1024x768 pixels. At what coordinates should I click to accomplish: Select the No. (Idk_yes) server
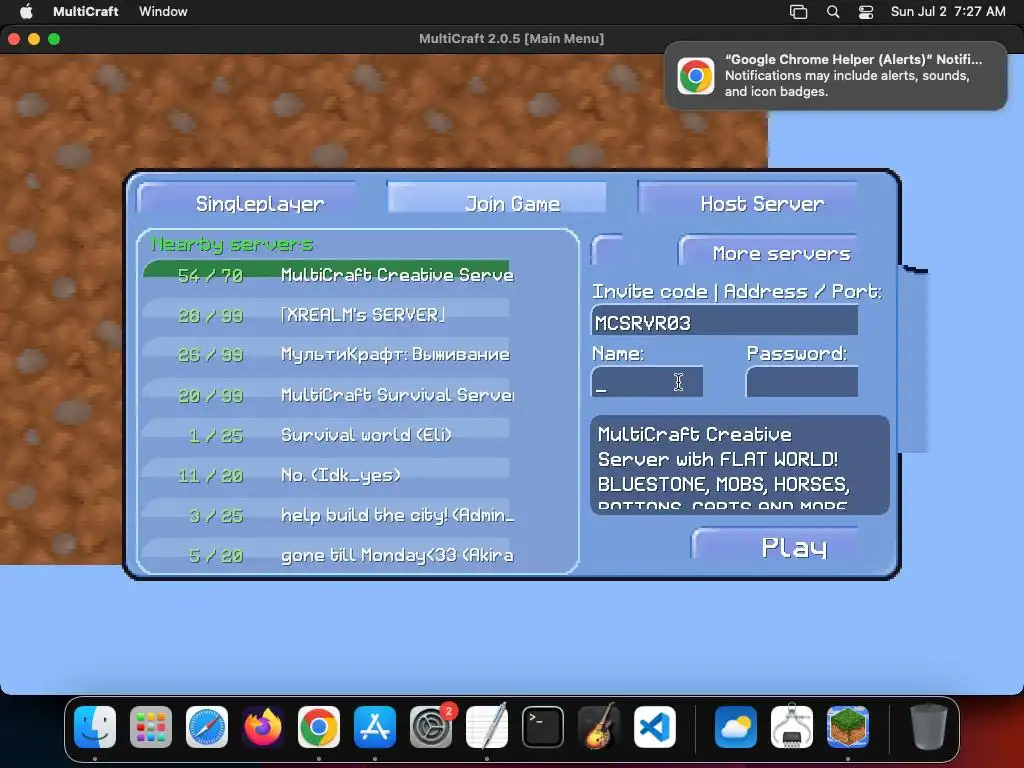pyautogui.click(x=328, y=475)
